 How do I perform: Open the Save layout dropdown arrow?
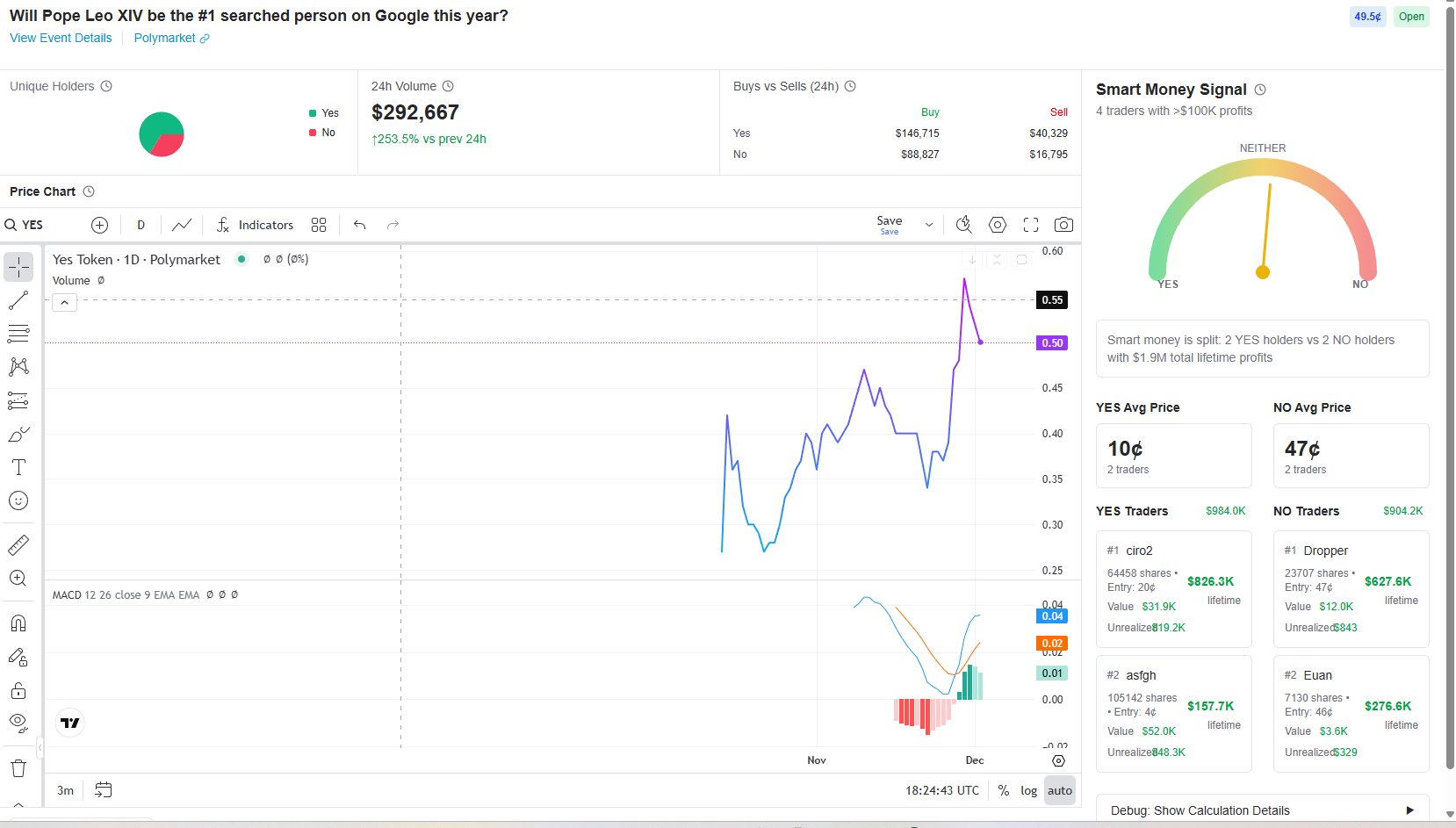pos(929,225)
